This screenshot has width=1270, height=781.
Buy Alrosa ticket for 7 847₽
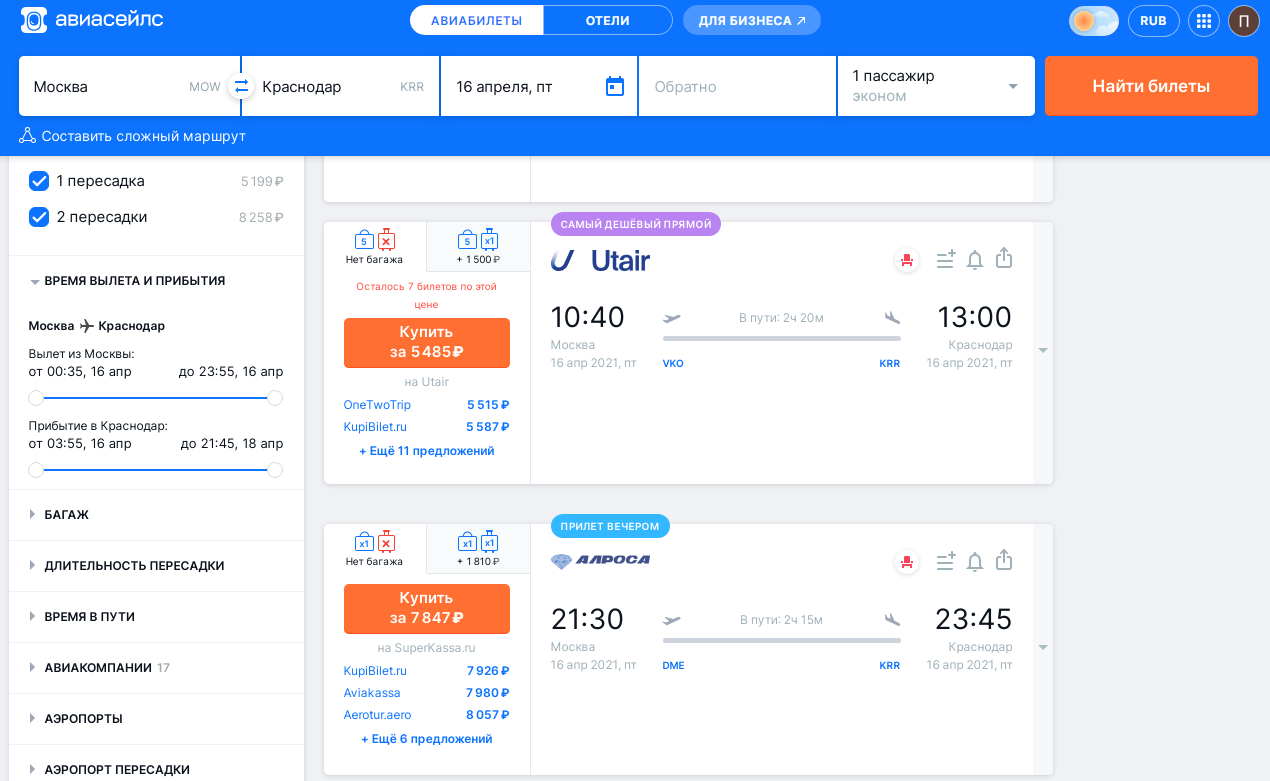[x=427, y=609]
